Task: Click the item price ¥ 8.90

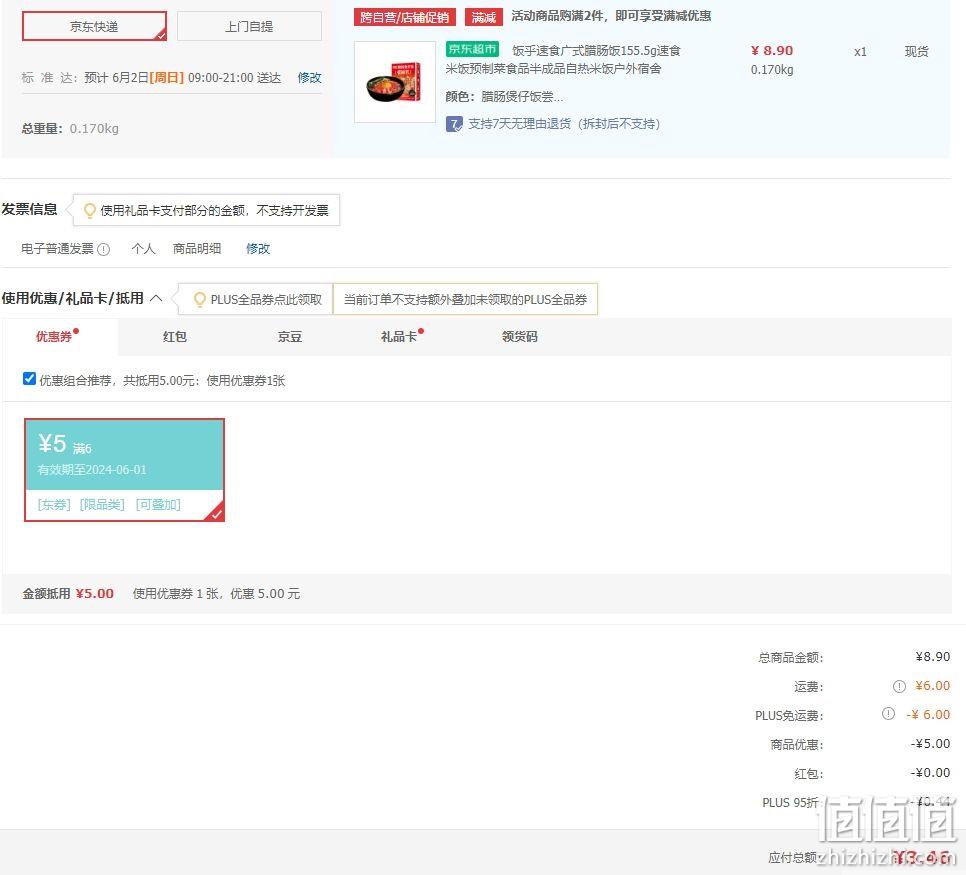Action: point(772,51)
